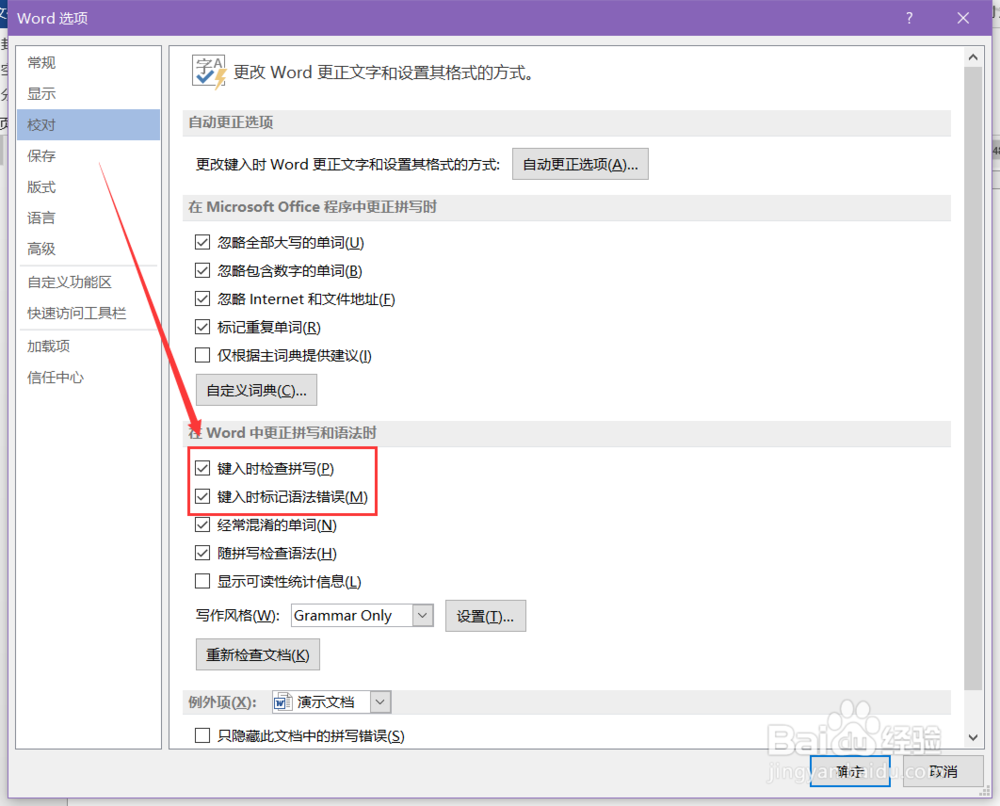This screenshot has height=806, width=1000.
Task: Click the help question mark icon
Action: point(909,18)
